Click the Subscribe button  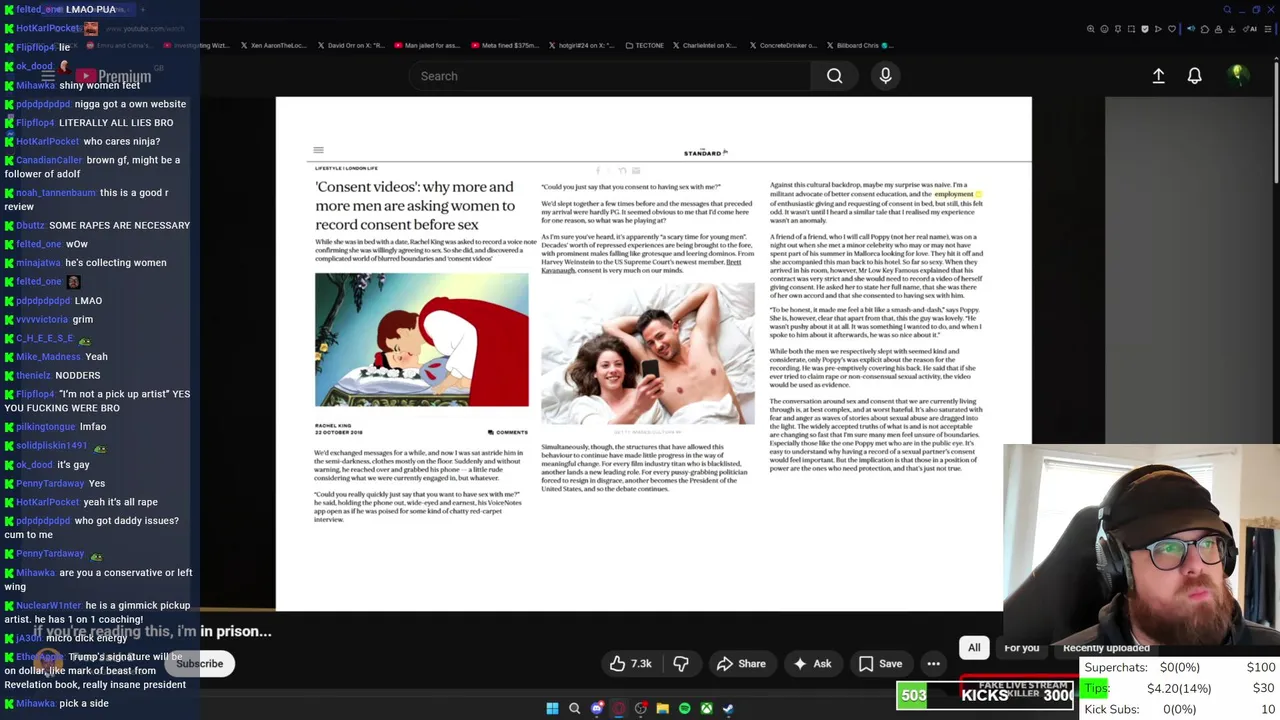coord(200,664)
